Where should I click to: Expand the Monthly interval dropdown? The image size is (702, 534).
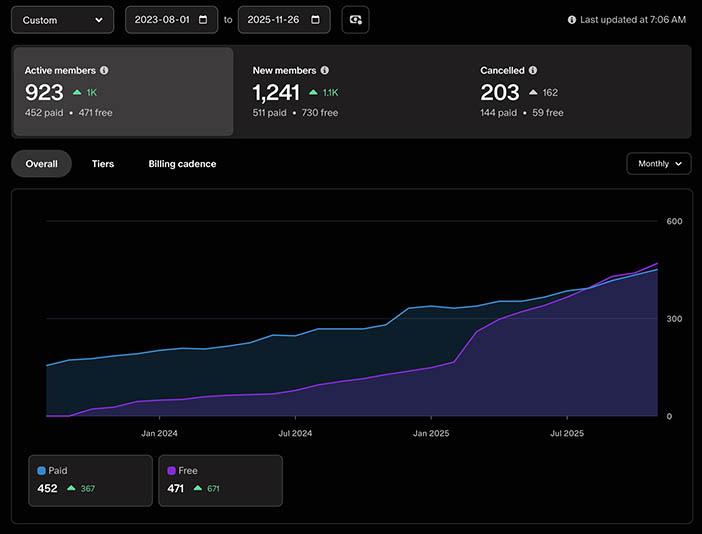click(x=658, y=164)
